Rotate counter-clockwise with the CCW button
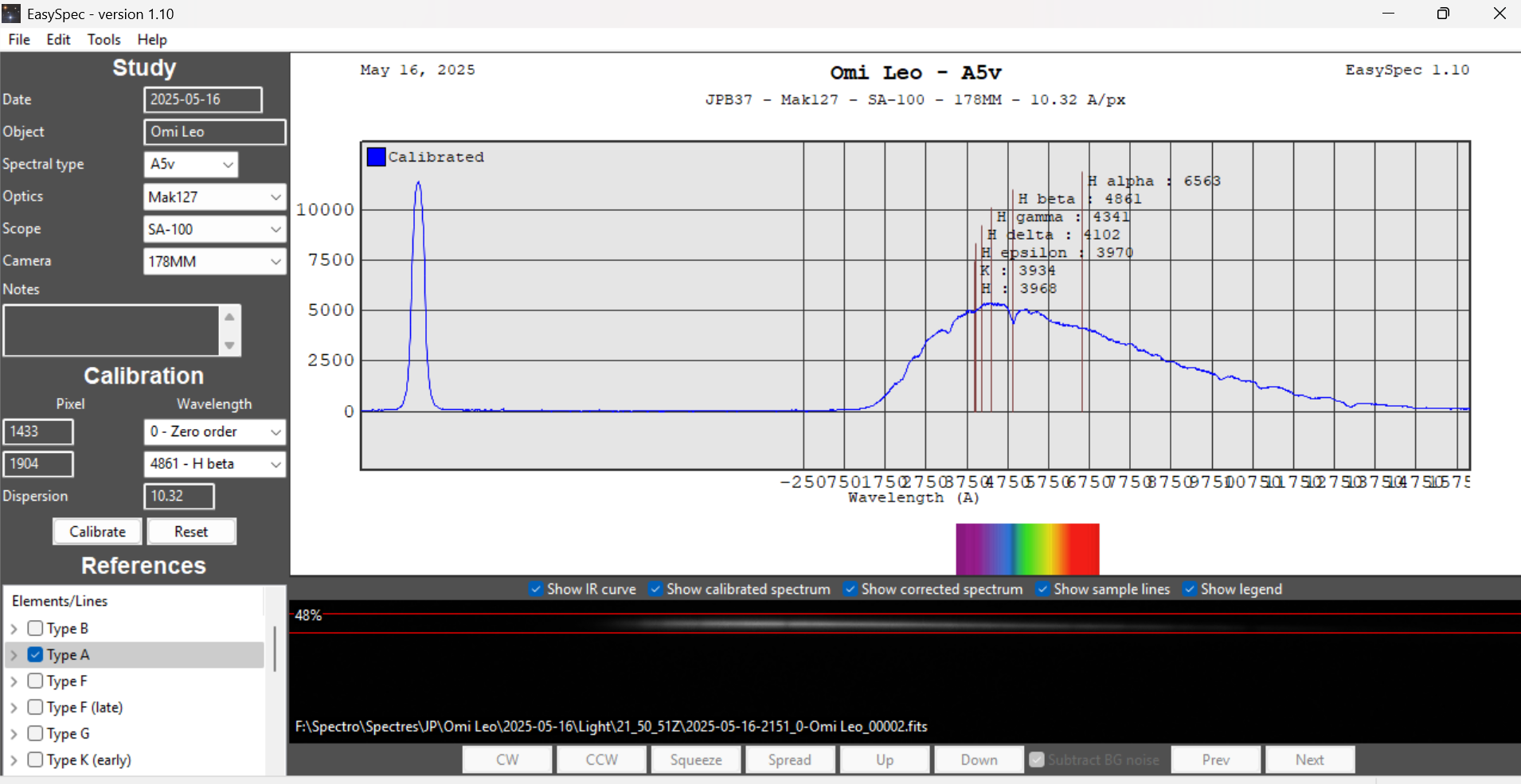The width and height of the screenshot is (1521, 784). pyautogui.click(x=601, y=759)
